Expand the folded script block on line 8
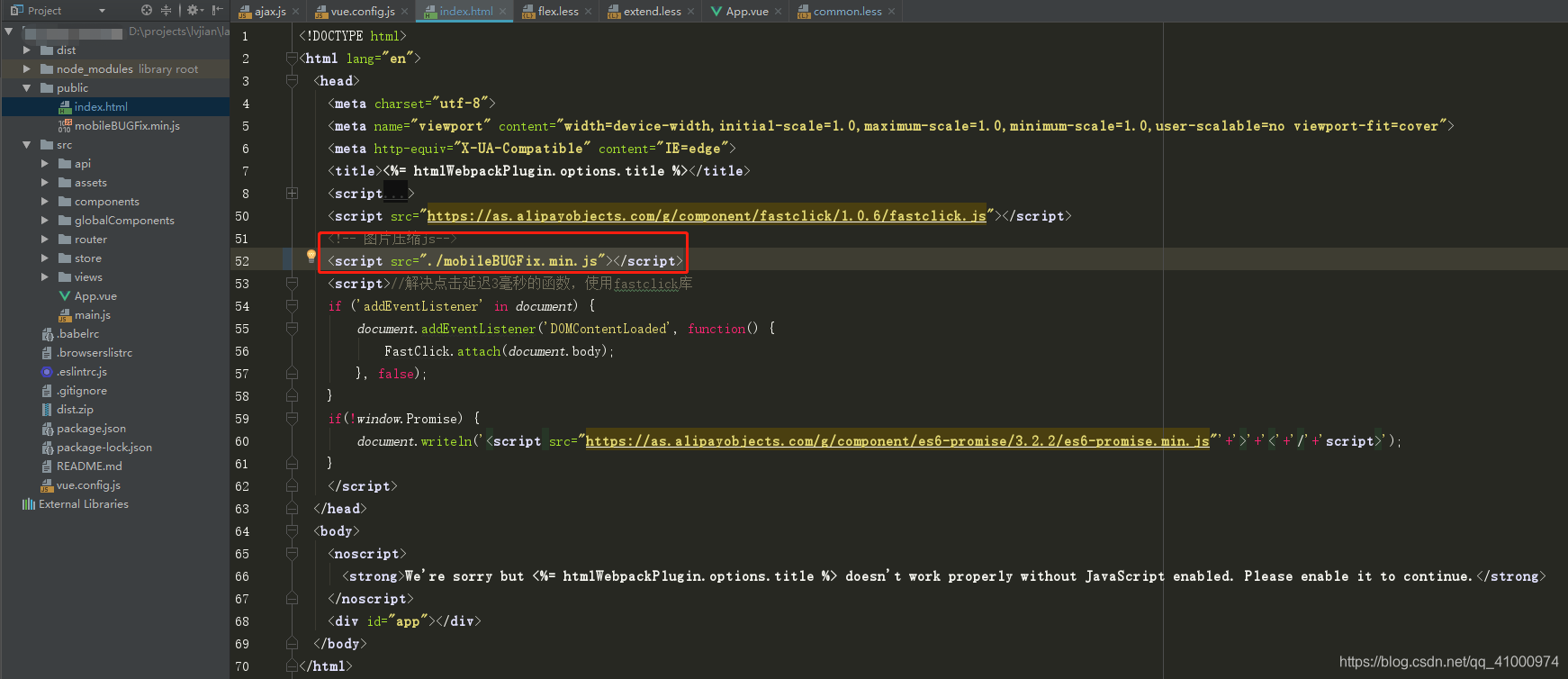The width and height of the screenshot is (1568, 679). coord(292,194)
